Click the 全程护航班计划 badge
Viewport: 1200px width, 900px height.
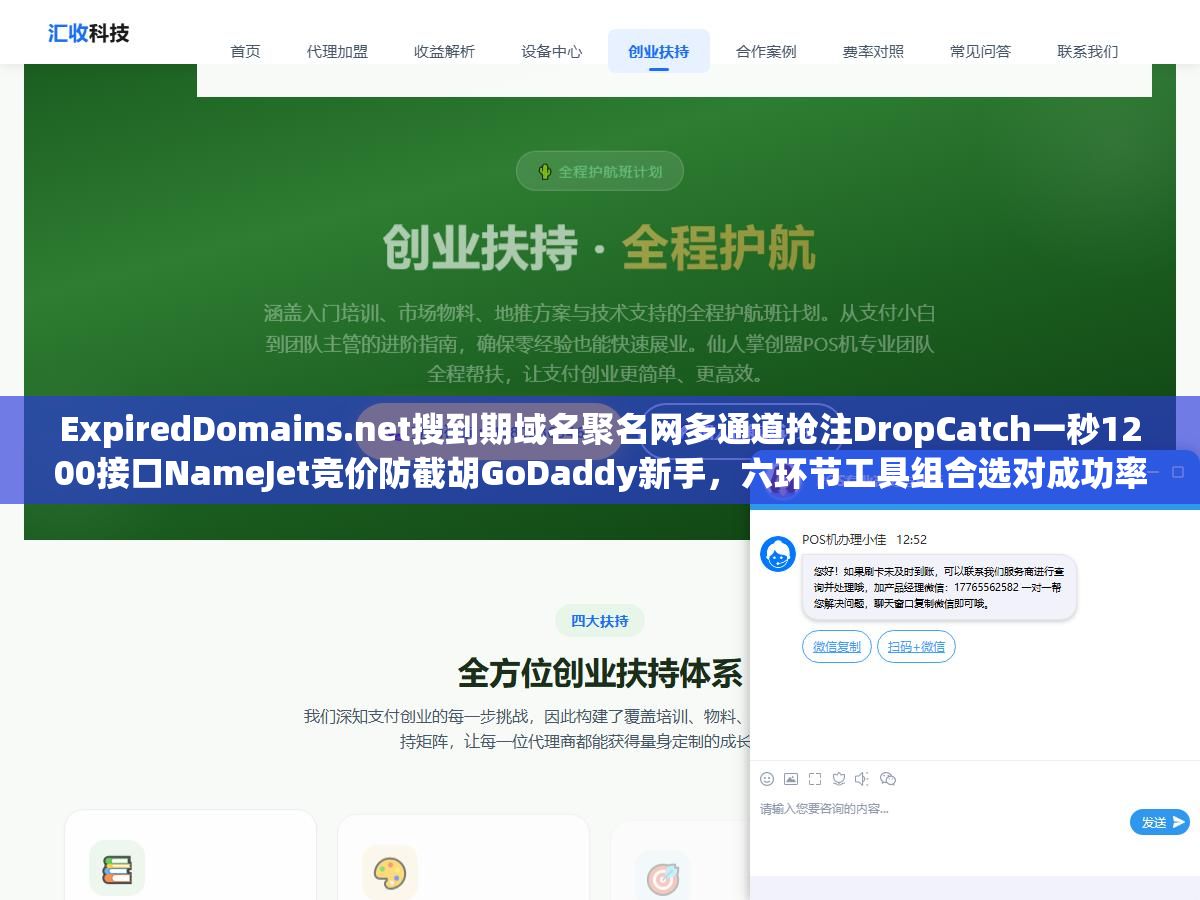point(600,171)
